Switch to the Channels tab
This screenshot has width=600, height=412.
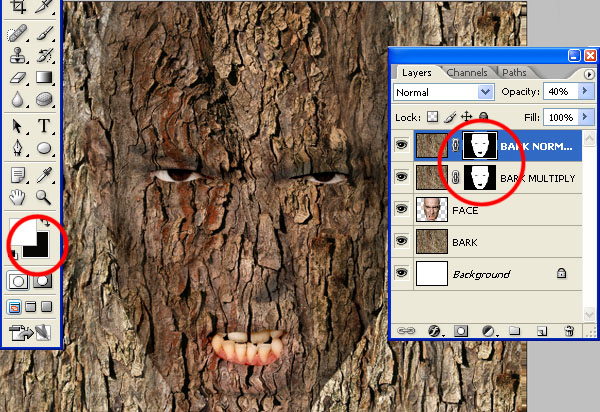(x=467, y=73)
